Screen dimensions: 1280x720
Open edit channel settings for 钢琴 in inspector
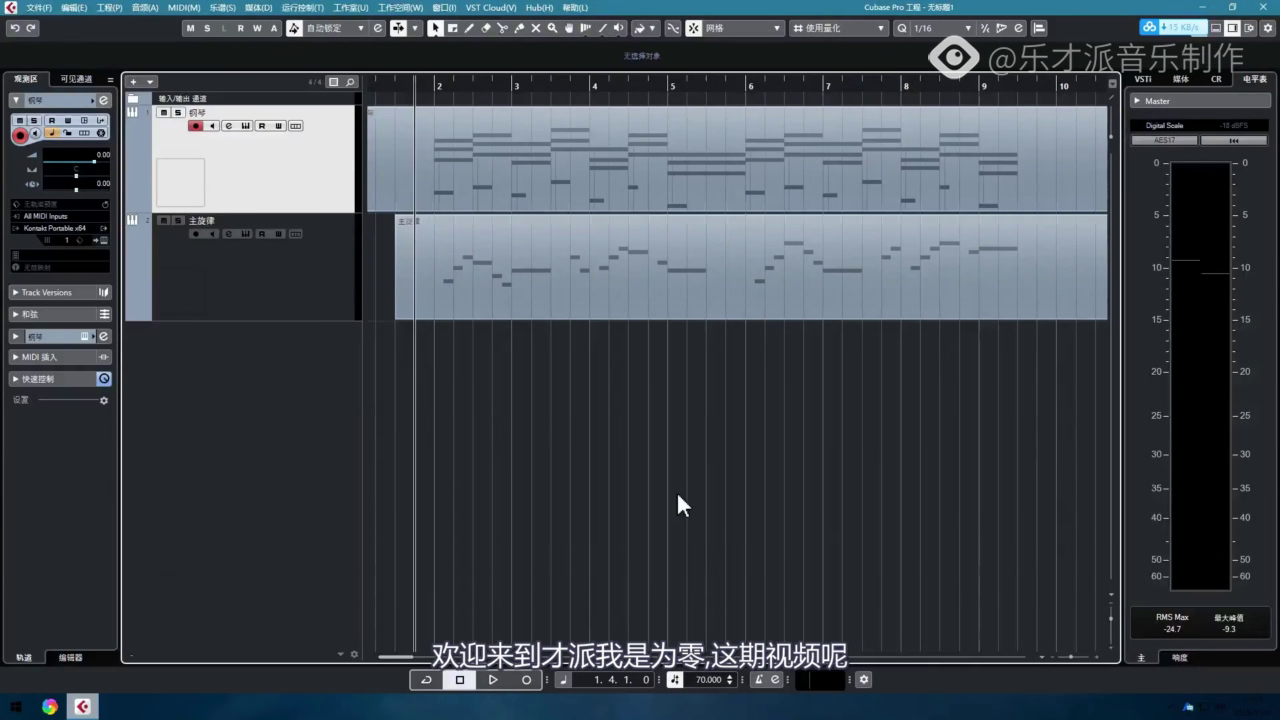click(x=103, y=100)
